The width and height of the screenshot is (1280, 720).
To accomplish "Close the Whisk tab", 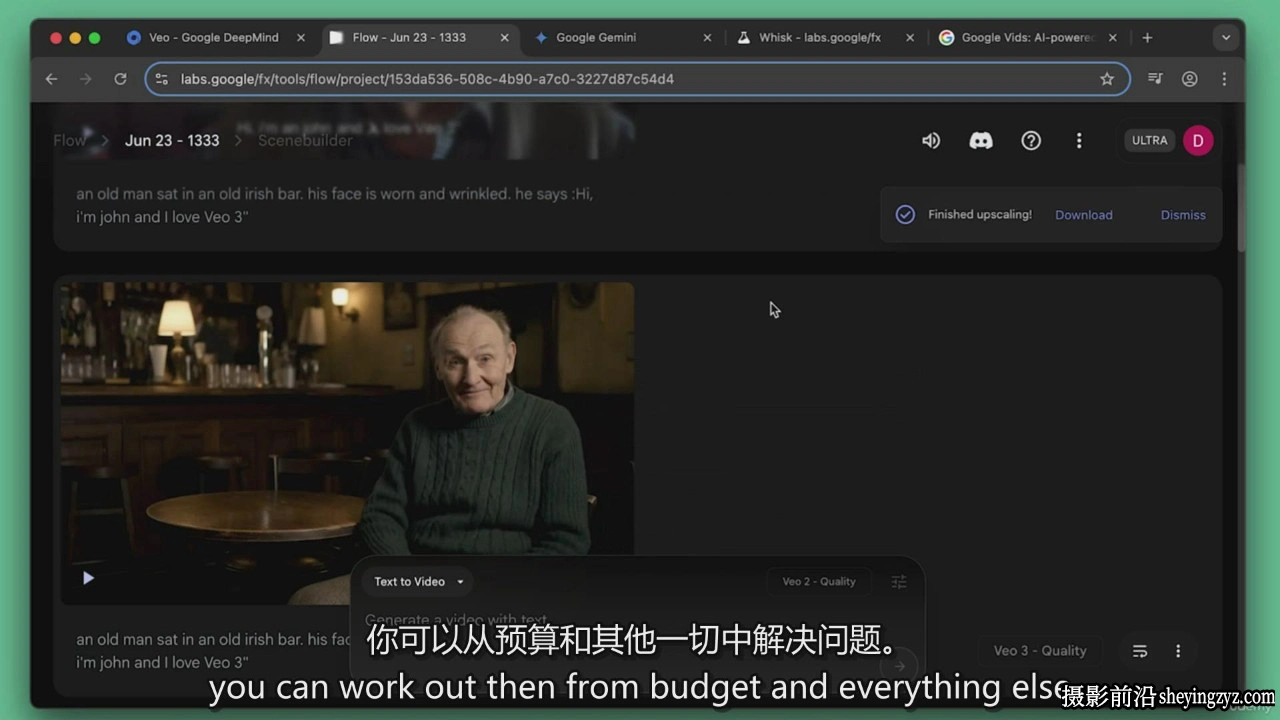I will pos(909,38).
